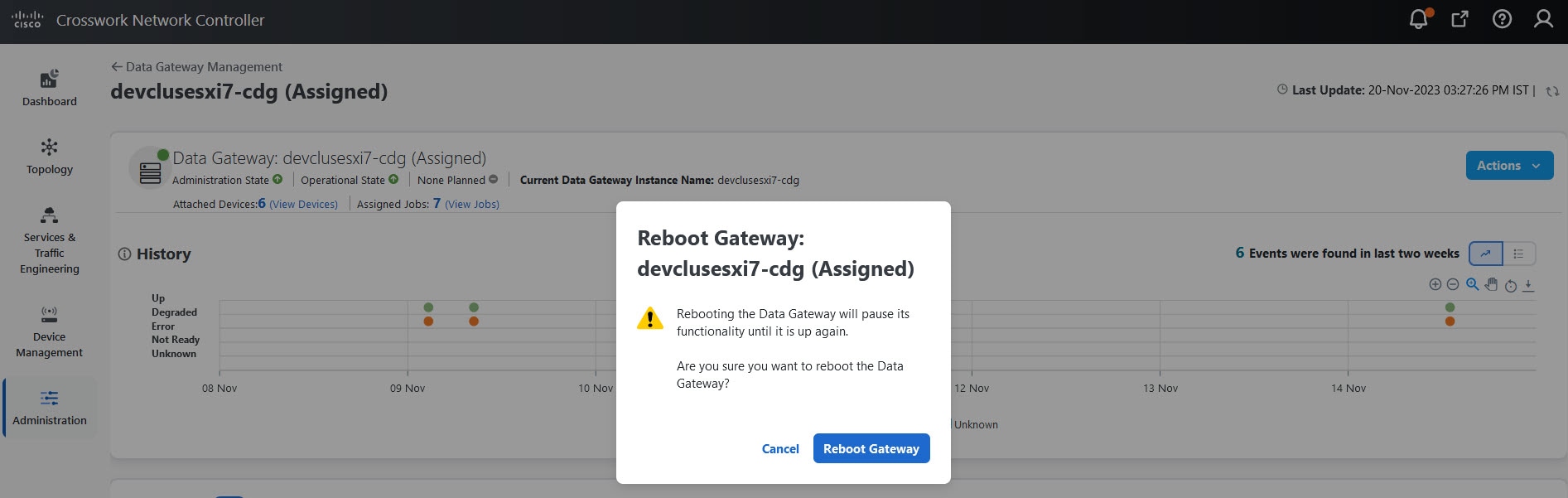Click the warning triangle in dialog

[x=650, y=318]
